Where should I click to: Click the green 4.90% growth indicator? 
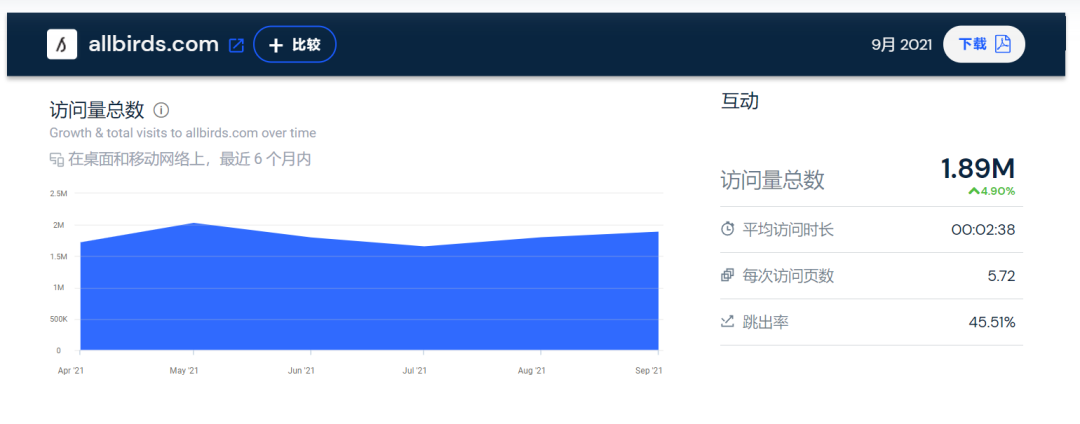pyautogui.click(x=992, y=191)
